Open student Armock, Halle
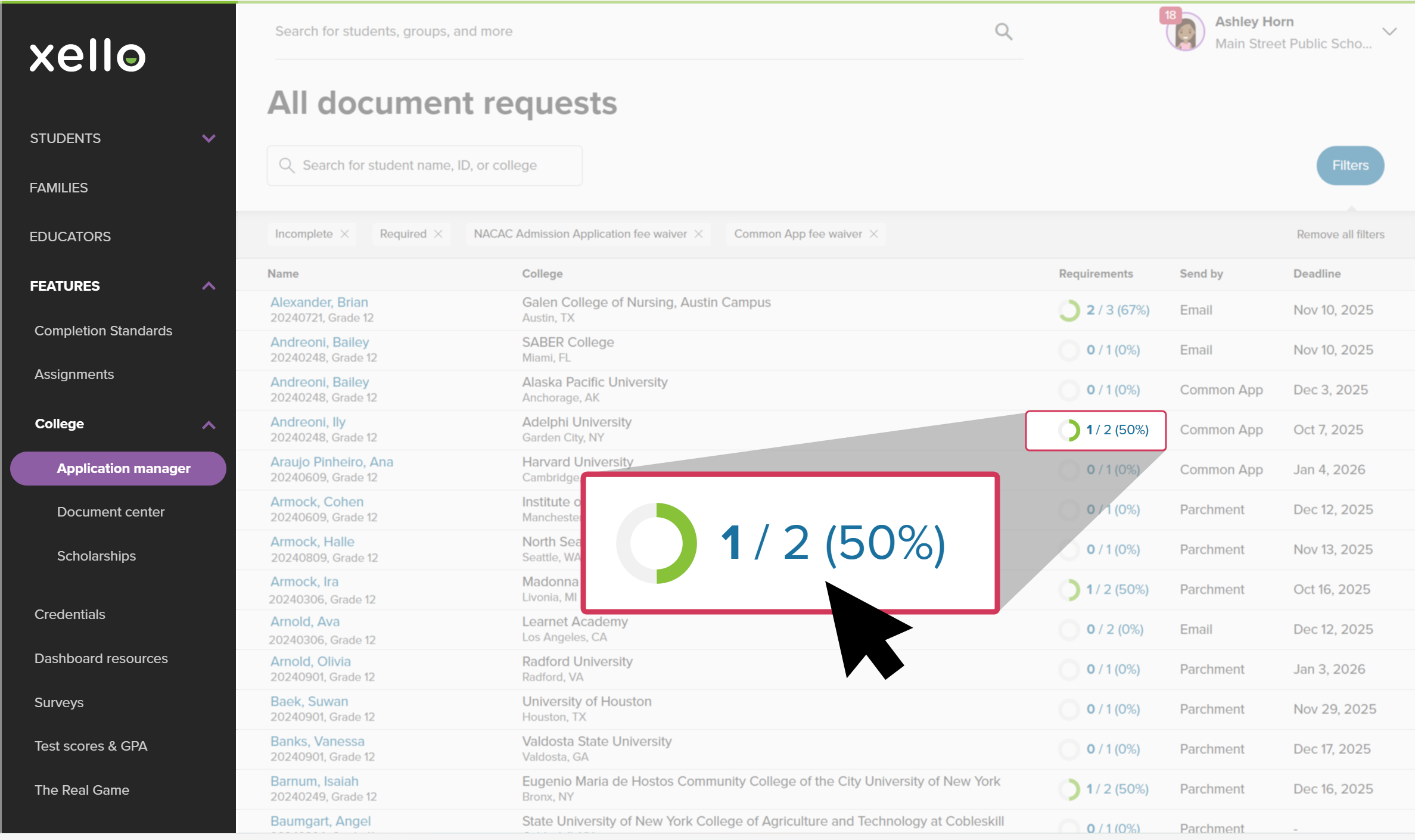Image resolution: width=1415 pixels, height=840 pixels. point(312,542)
